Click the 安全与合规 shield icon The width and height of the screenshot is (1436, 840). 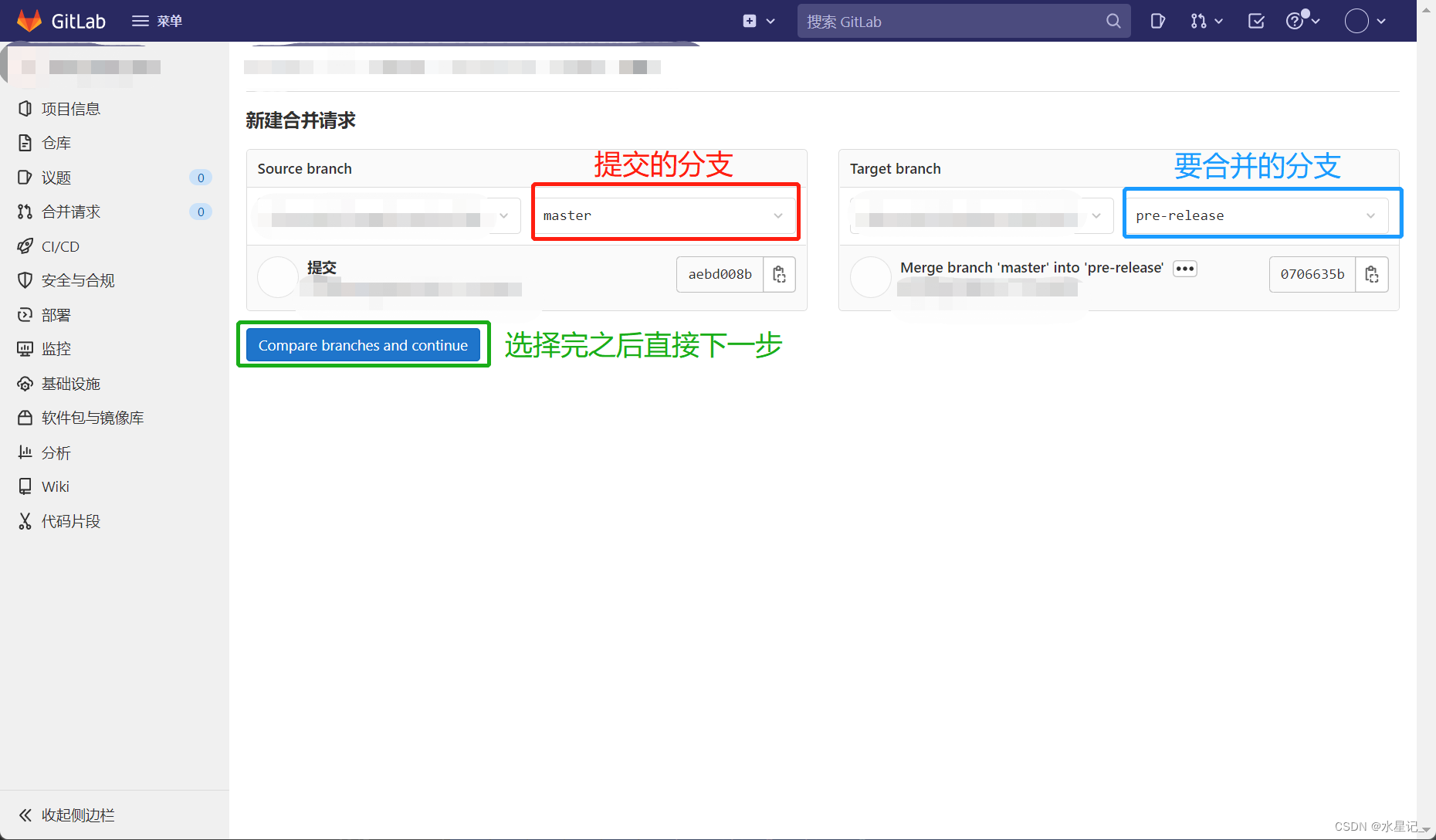pos(25,280)
